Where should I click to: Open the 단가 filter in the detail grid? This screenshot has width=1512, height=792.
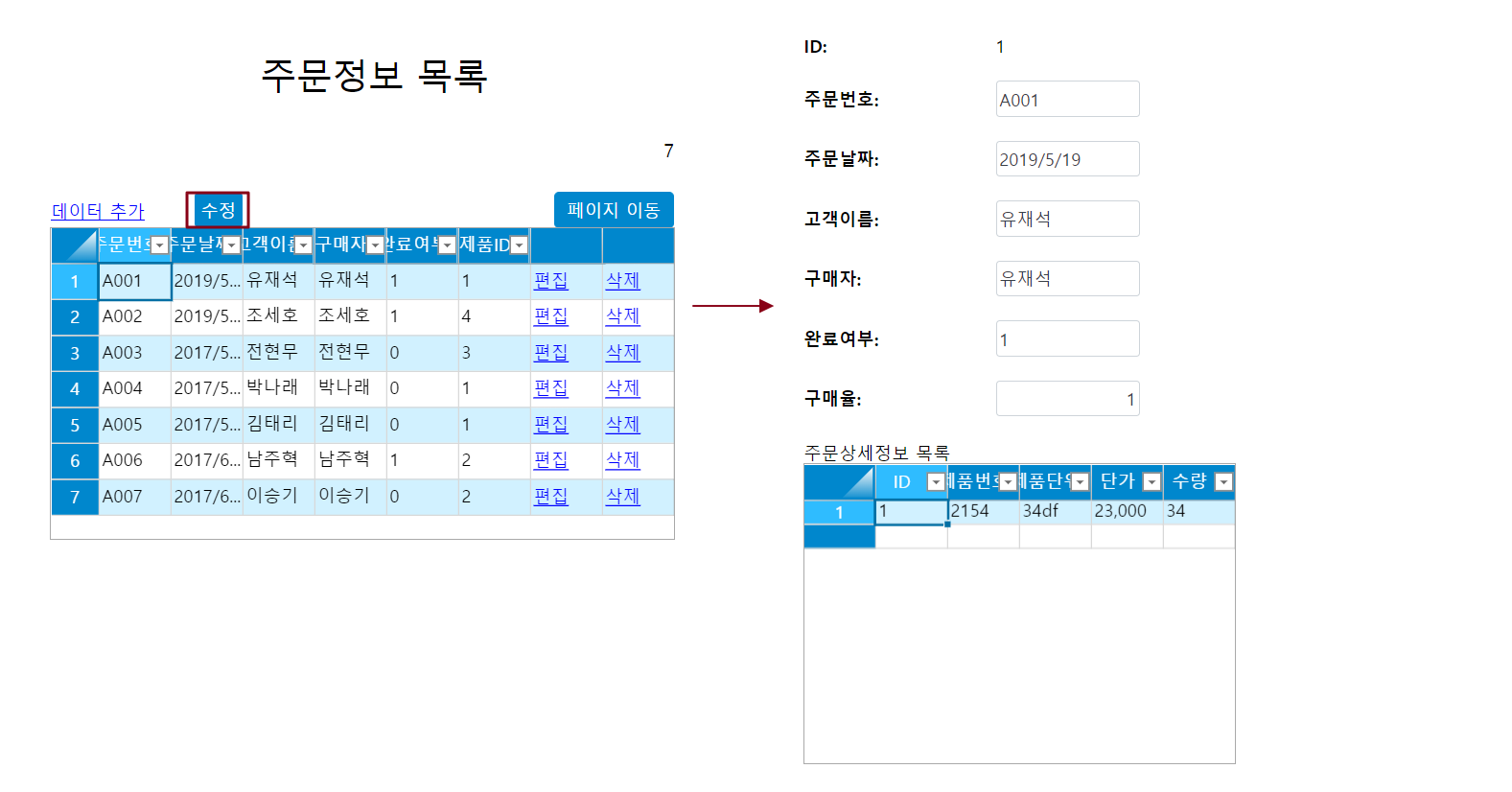click(x=1151, y=482)
